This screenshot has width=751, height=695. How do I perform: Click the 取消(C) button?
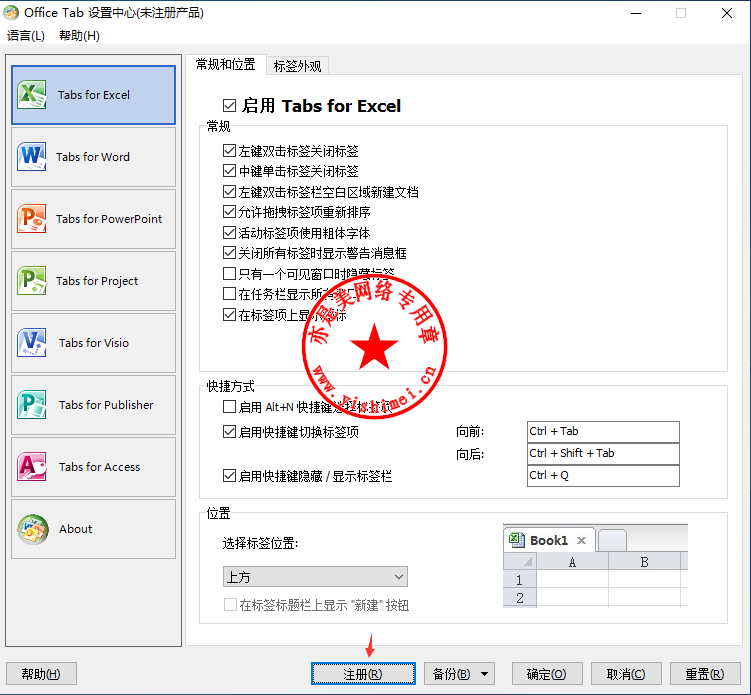coord(626,674)
